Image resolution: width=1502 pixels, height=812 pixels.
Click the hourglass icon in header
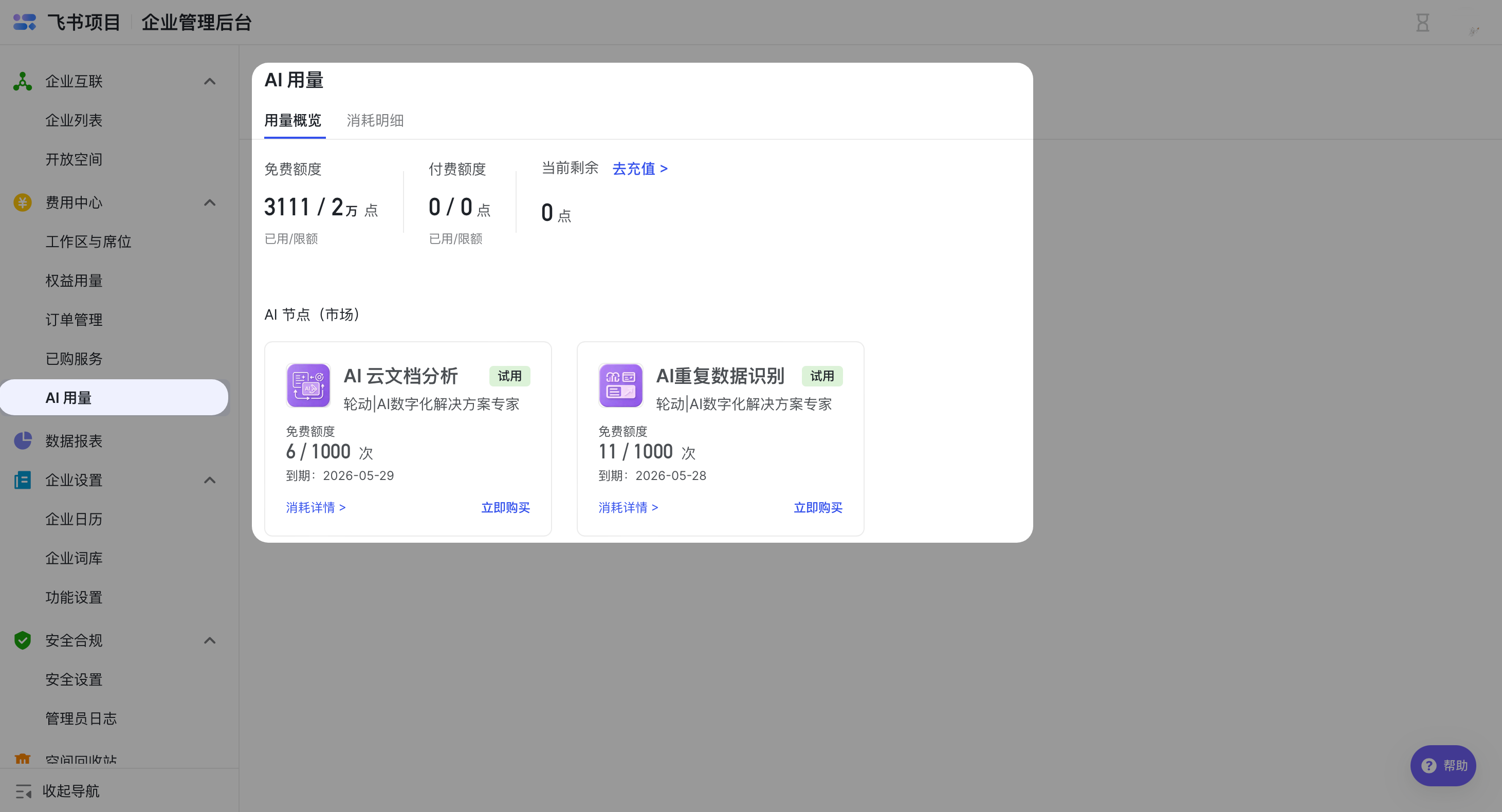click(1423, 23)
